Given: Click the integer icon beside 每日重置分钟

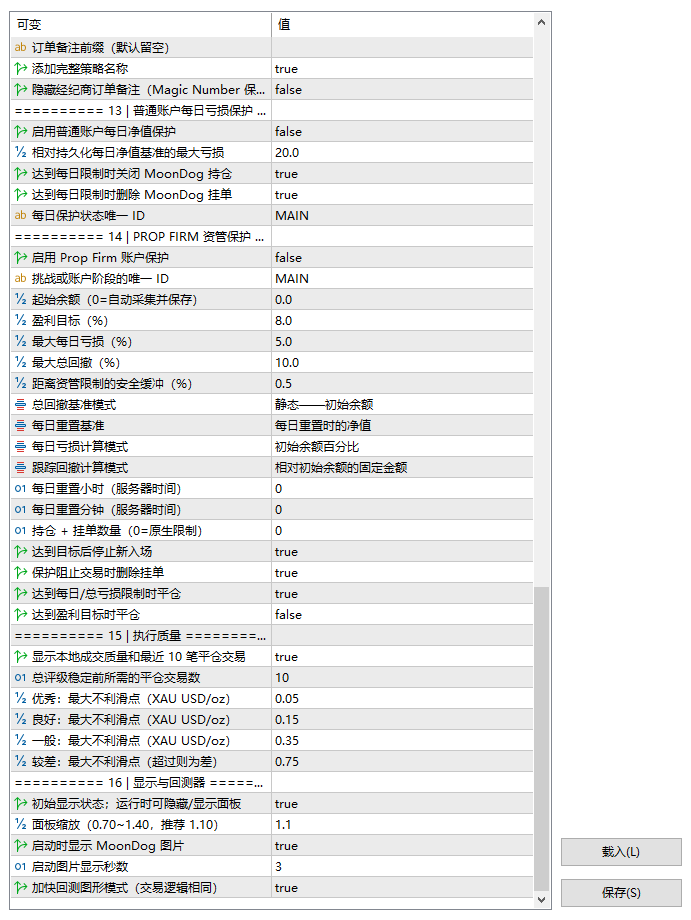Looking at the screenshot, I should pos(21,510).
